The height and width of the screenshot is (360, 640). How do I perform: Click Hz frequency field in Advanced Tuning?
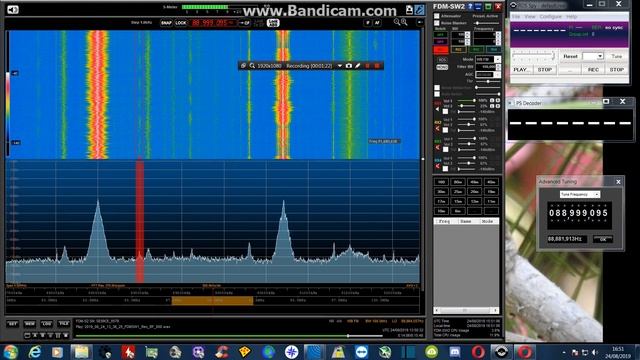pyautogui.click(x=567, y=239)
